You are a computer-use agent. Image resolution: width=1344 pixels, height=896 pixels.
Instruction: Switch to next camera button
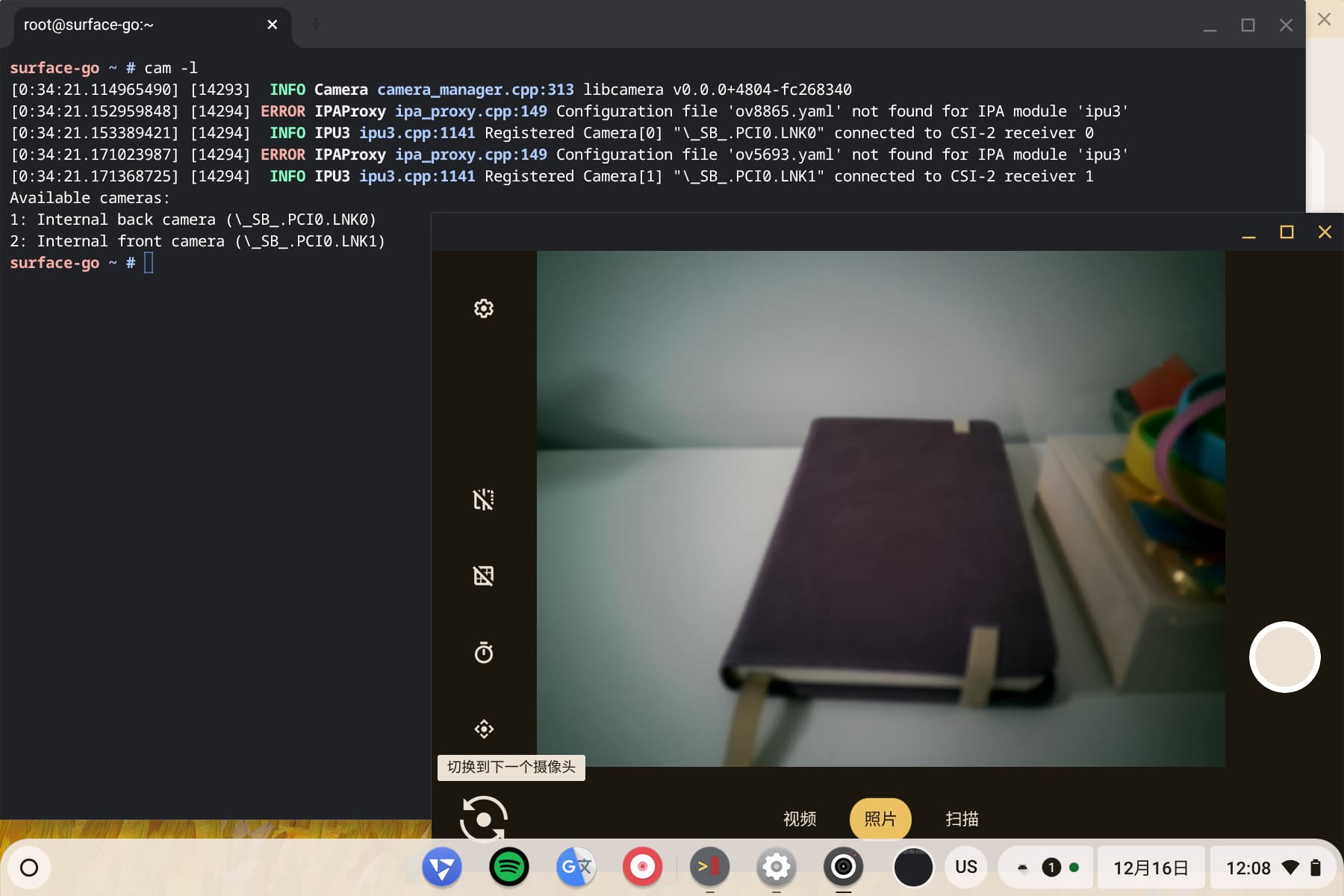point(484,818)
